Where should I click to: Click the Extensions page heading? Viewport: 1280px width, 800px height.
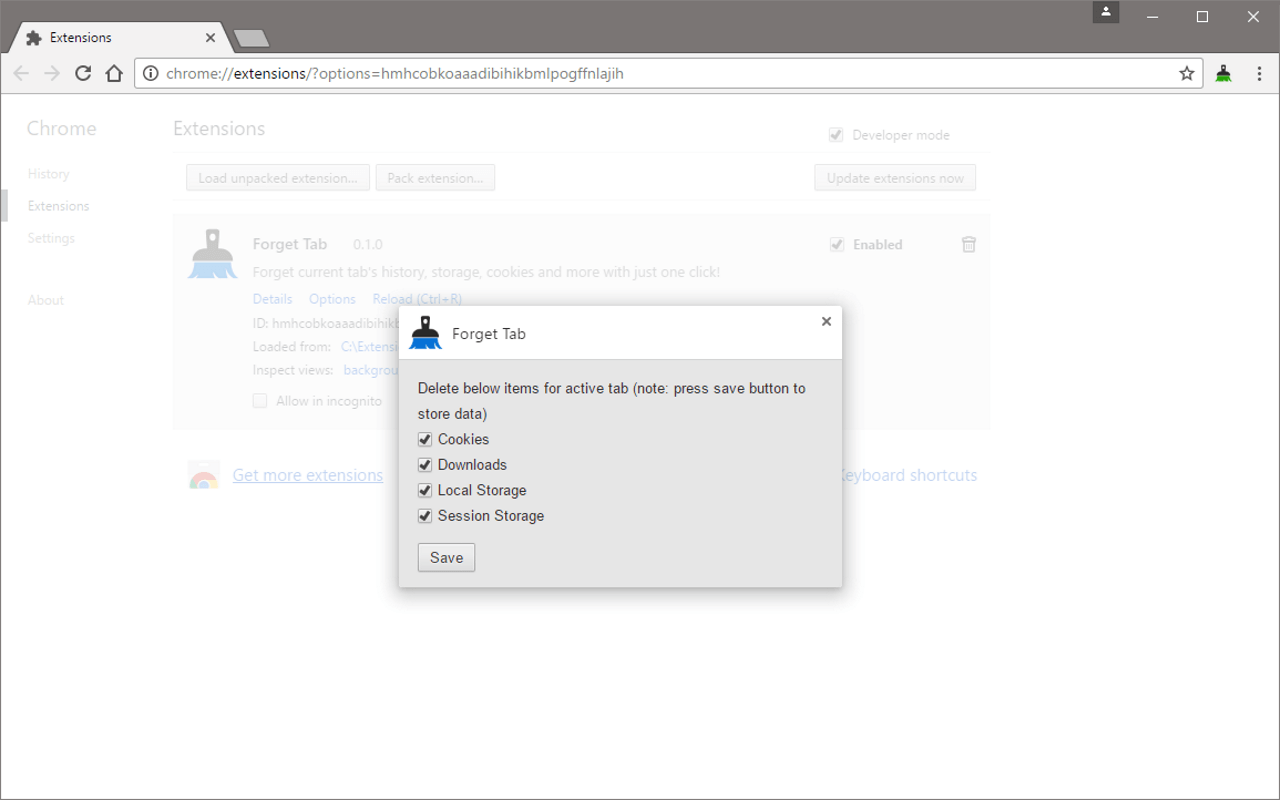click(x=219, y=128)
